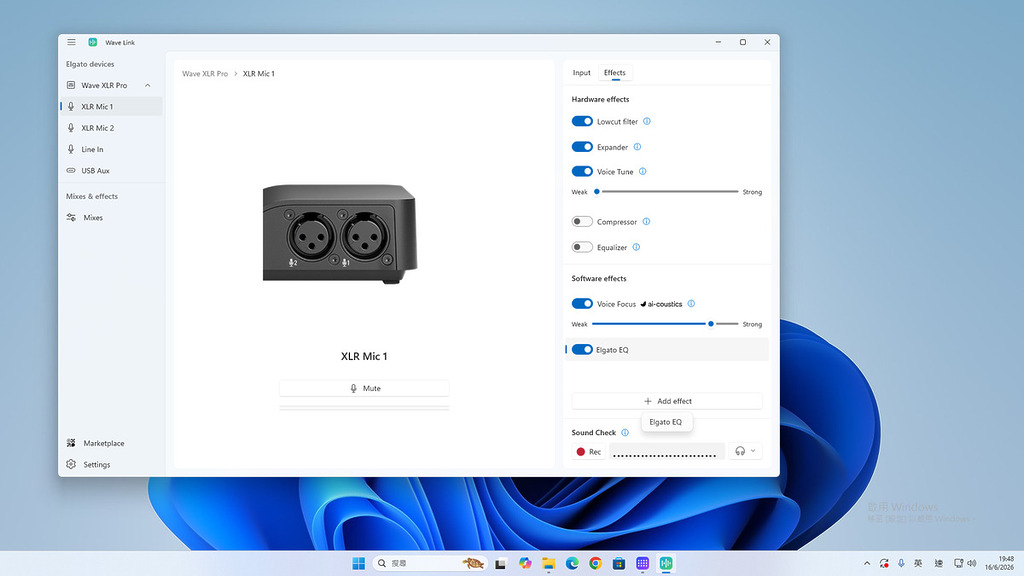The image size is (1024, 576).
Task: Show Voice Tune info icon
Action: click(x=643, y=171)
